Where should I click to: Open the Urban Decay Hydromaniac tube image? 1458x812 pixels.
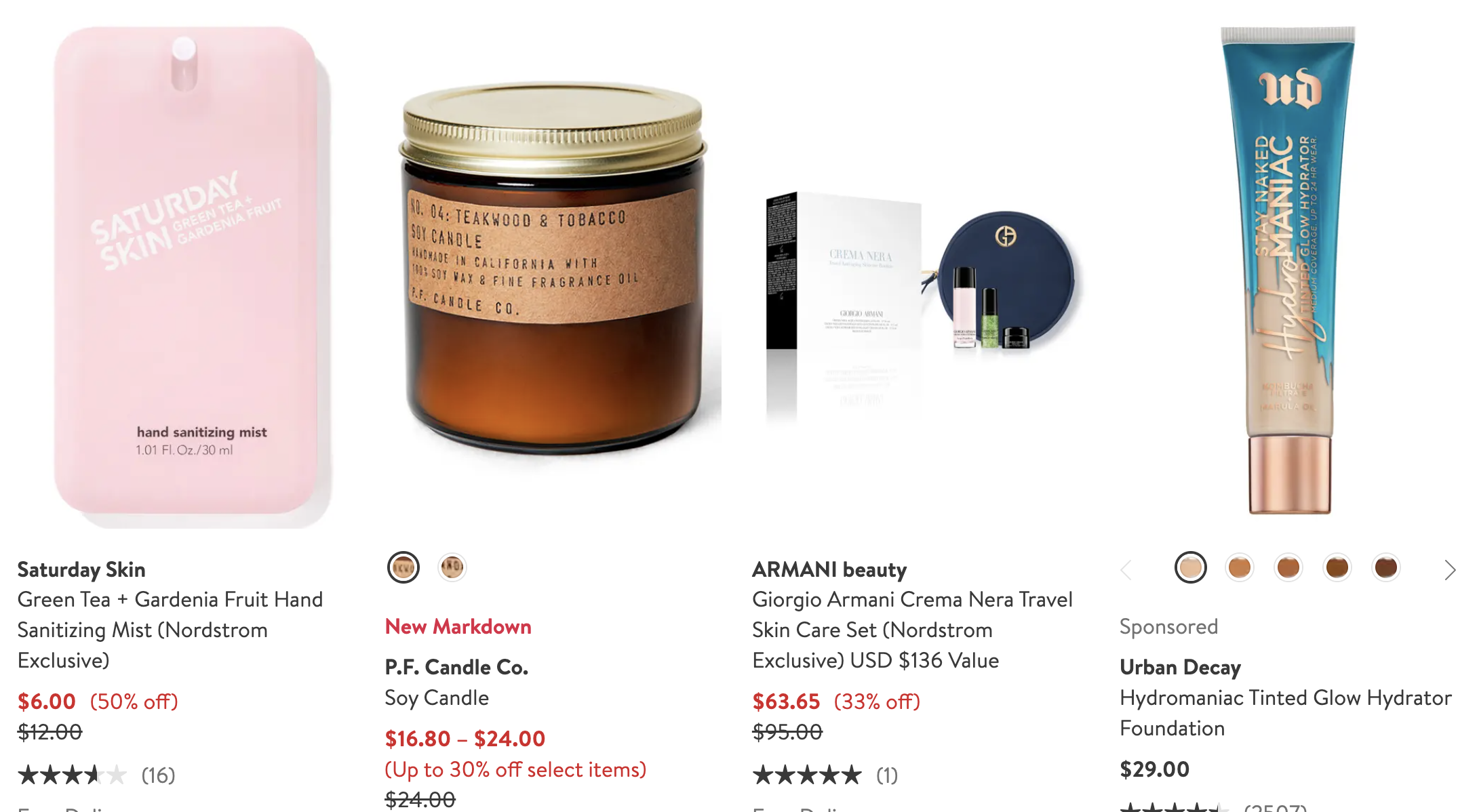pyautogui.click(x=1288, y=271)
